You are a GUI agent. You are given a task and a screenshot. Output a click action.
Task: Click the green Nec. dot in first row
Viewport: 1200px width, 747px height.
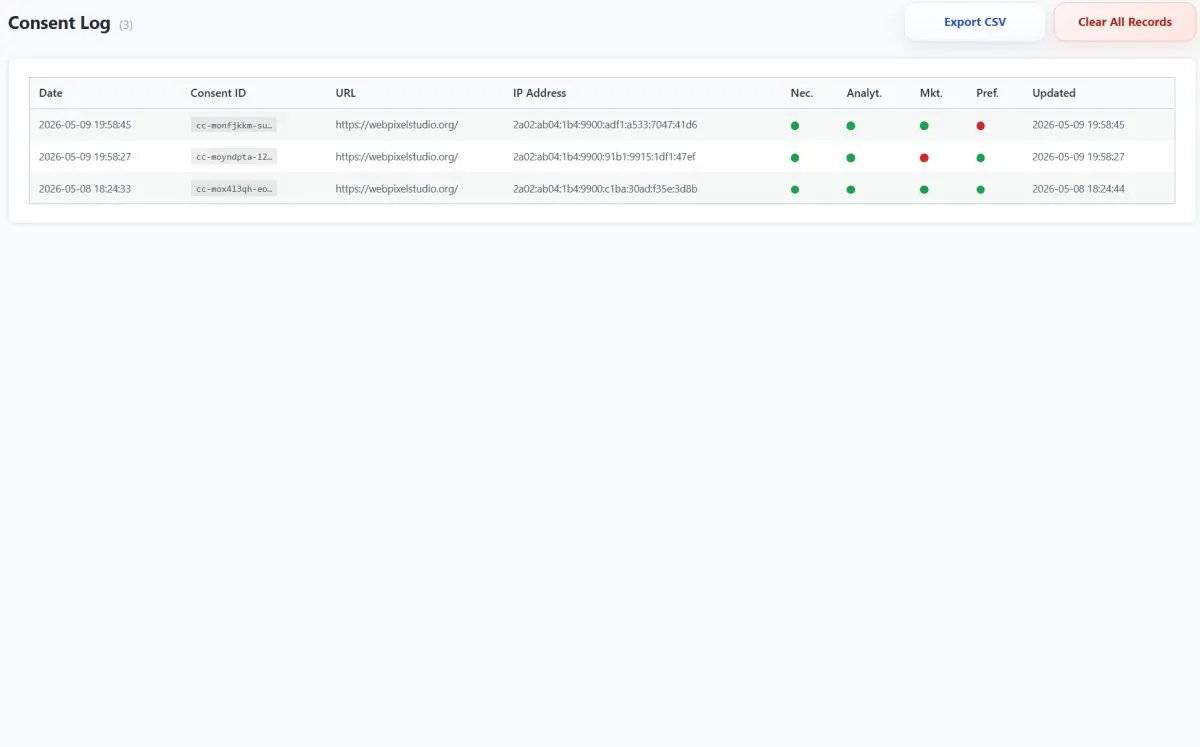(795, 126)
